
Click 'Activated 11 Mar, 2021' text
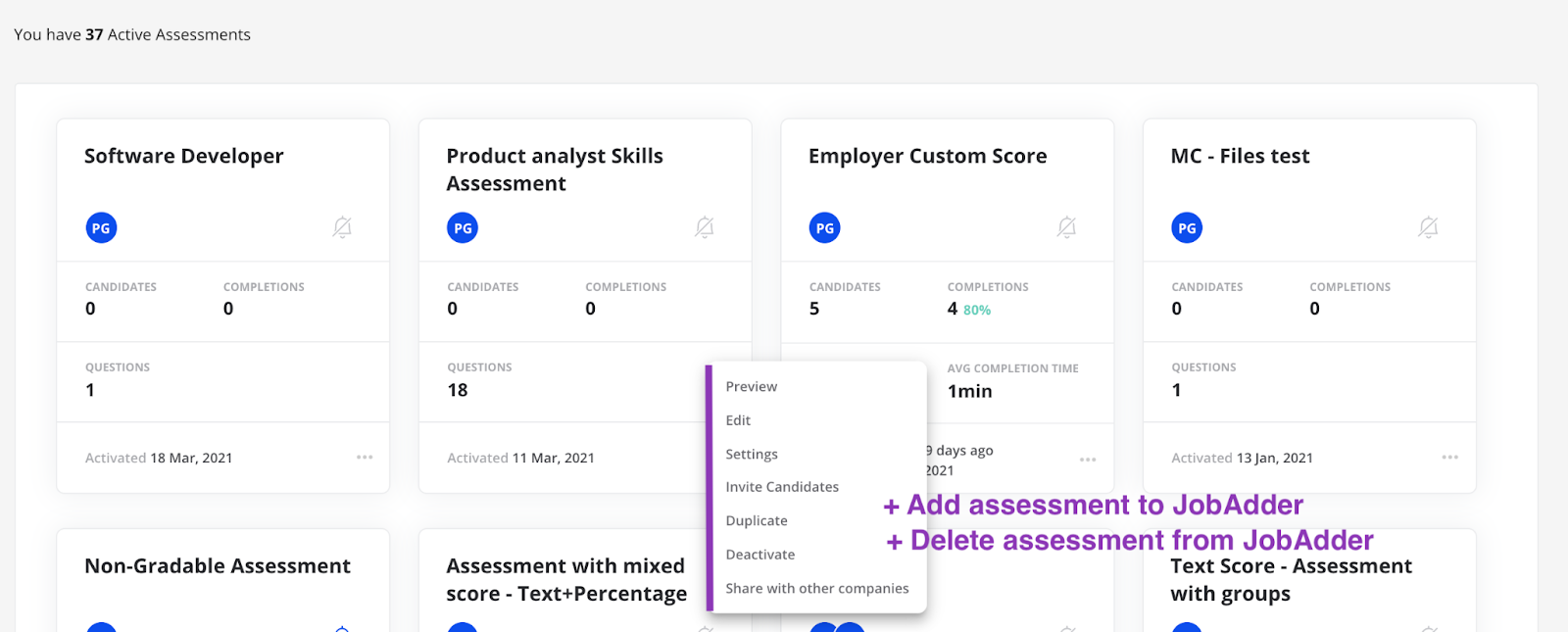(x=520, y=458)
